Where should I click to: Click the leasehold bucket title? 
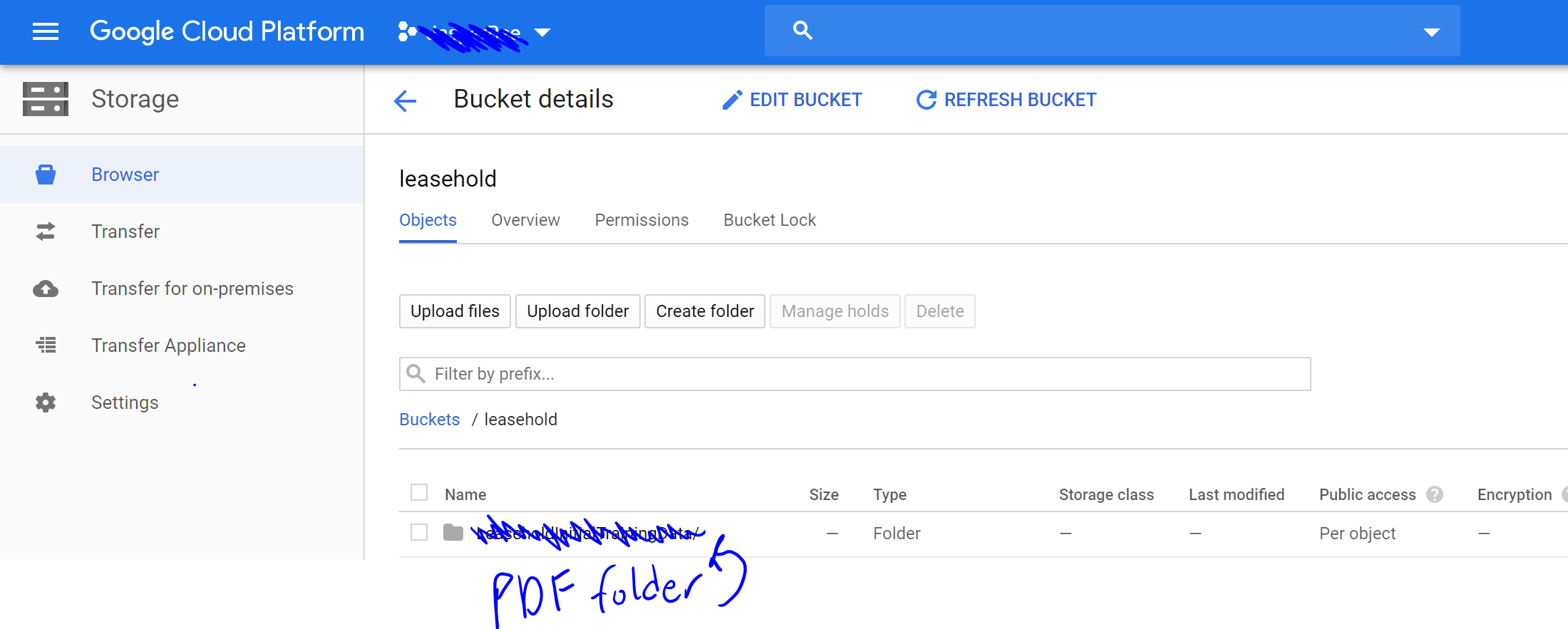pyautogui.click(x=448, y=179)
